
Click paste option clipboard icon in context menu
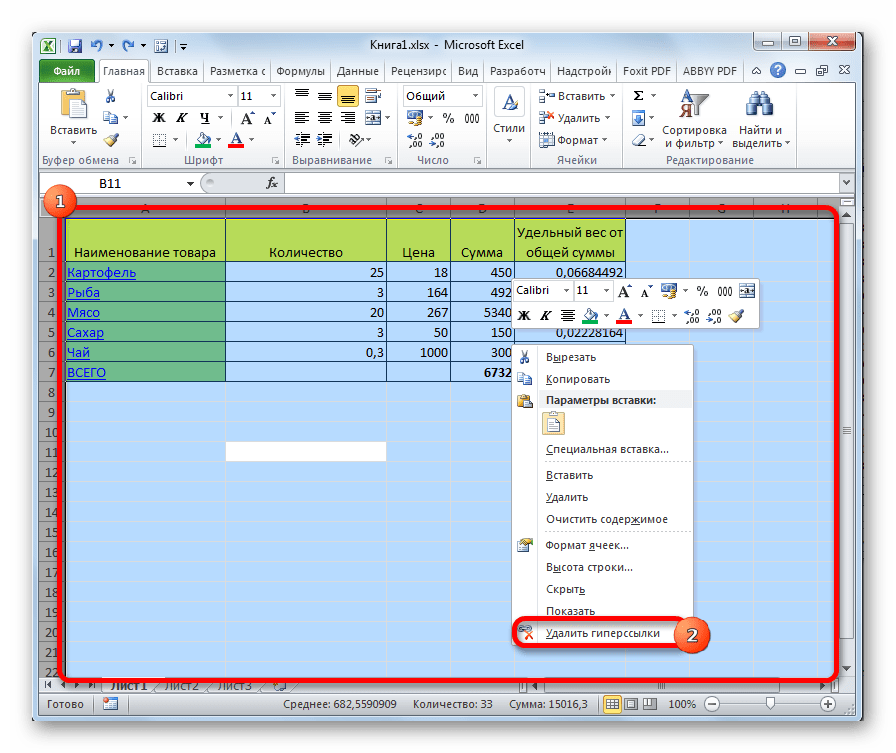555,423
